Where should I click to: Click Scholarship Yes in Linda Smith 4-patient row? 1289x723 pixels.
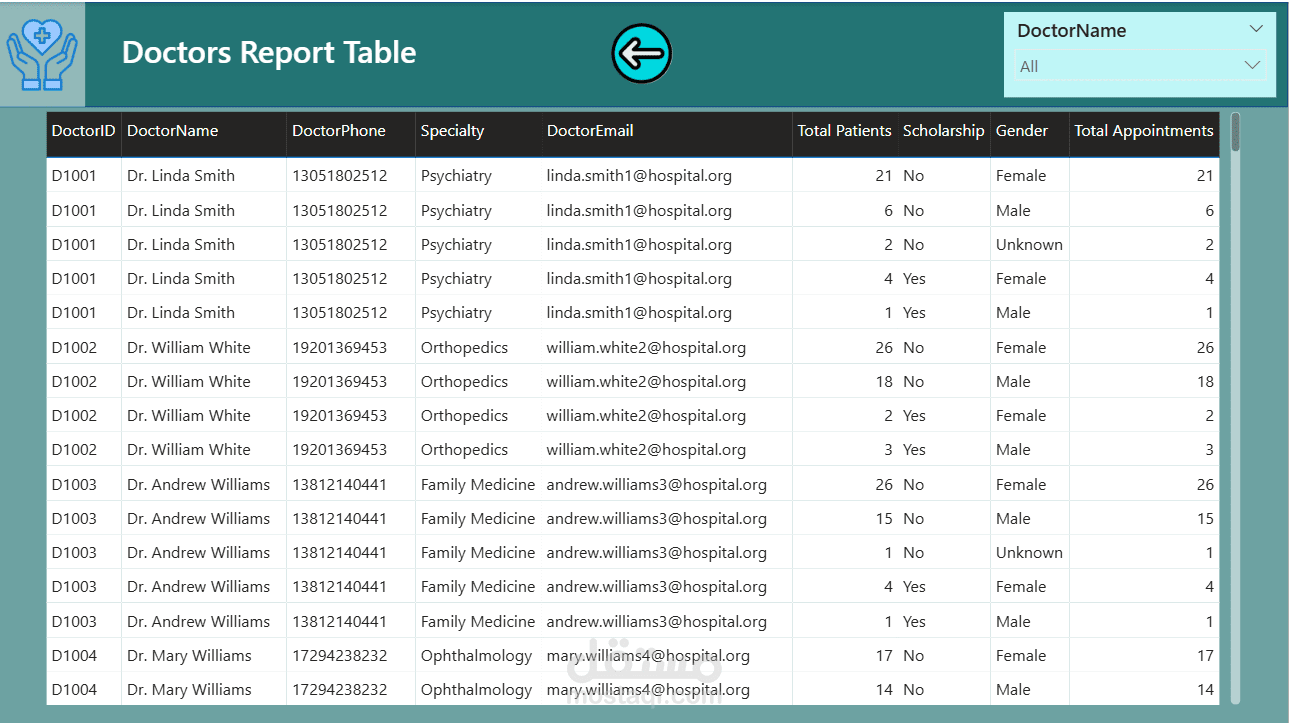pyautogui.click(x=914, y=279)
